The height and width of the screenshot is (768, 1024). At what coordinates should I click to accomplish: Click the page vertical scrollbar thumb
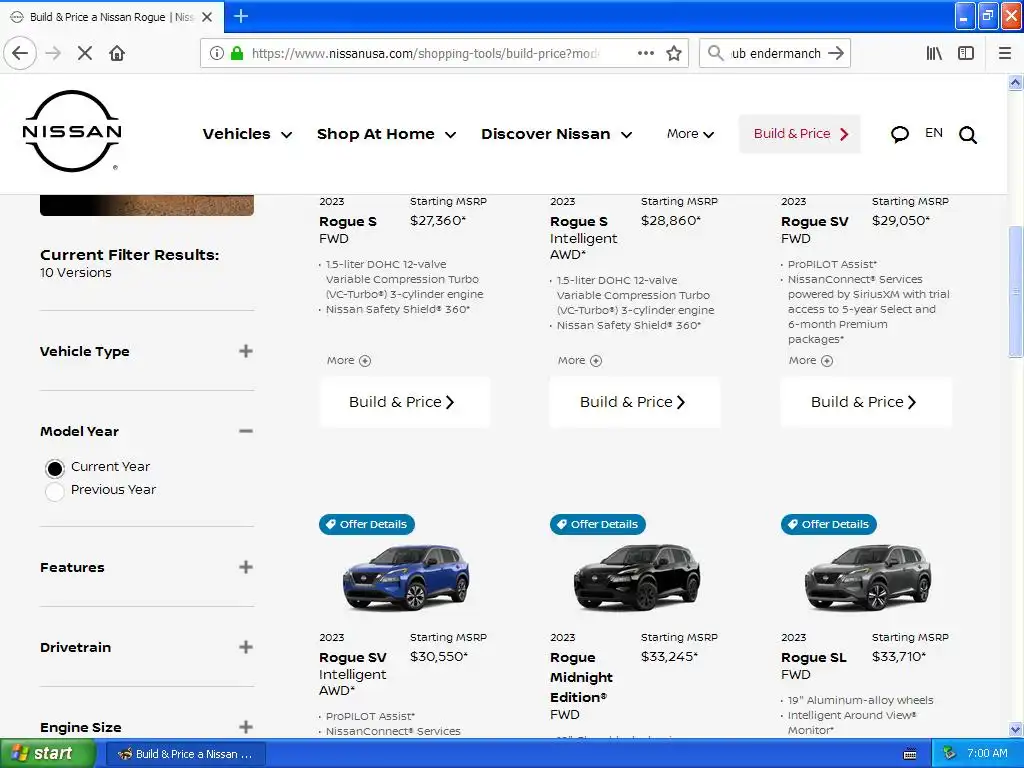click(x=1015, y=291)
